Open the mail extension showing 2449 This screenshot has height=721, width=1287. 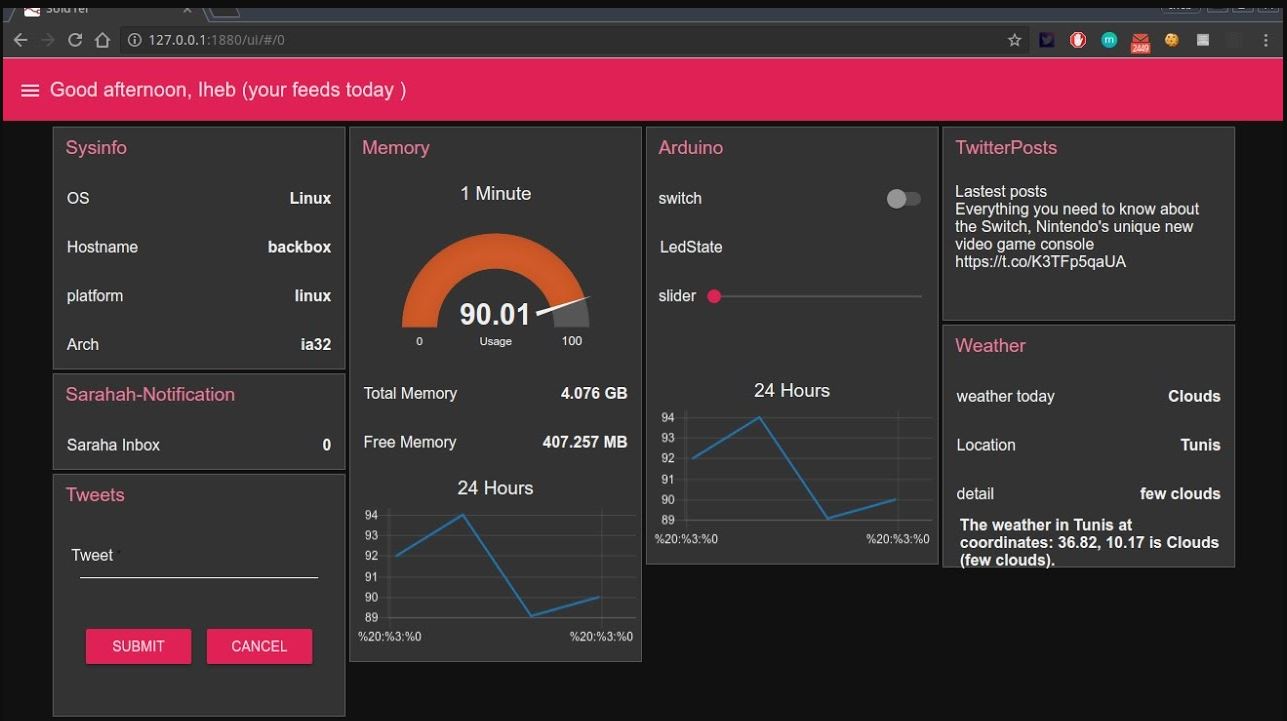1140,42
